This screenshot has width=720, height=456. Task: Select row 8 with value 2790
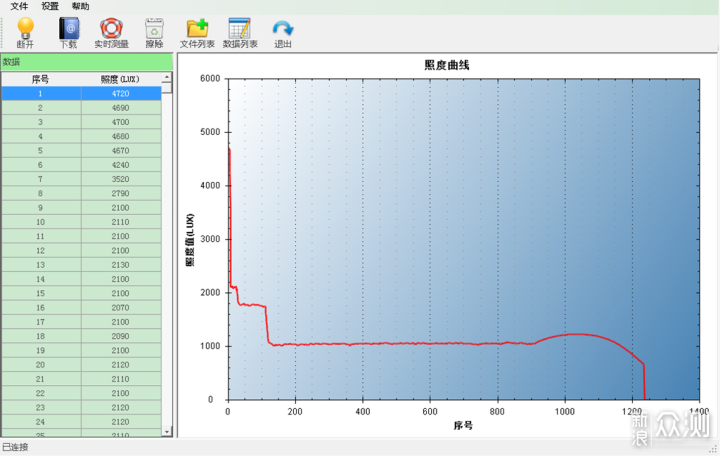click(81, 193)
